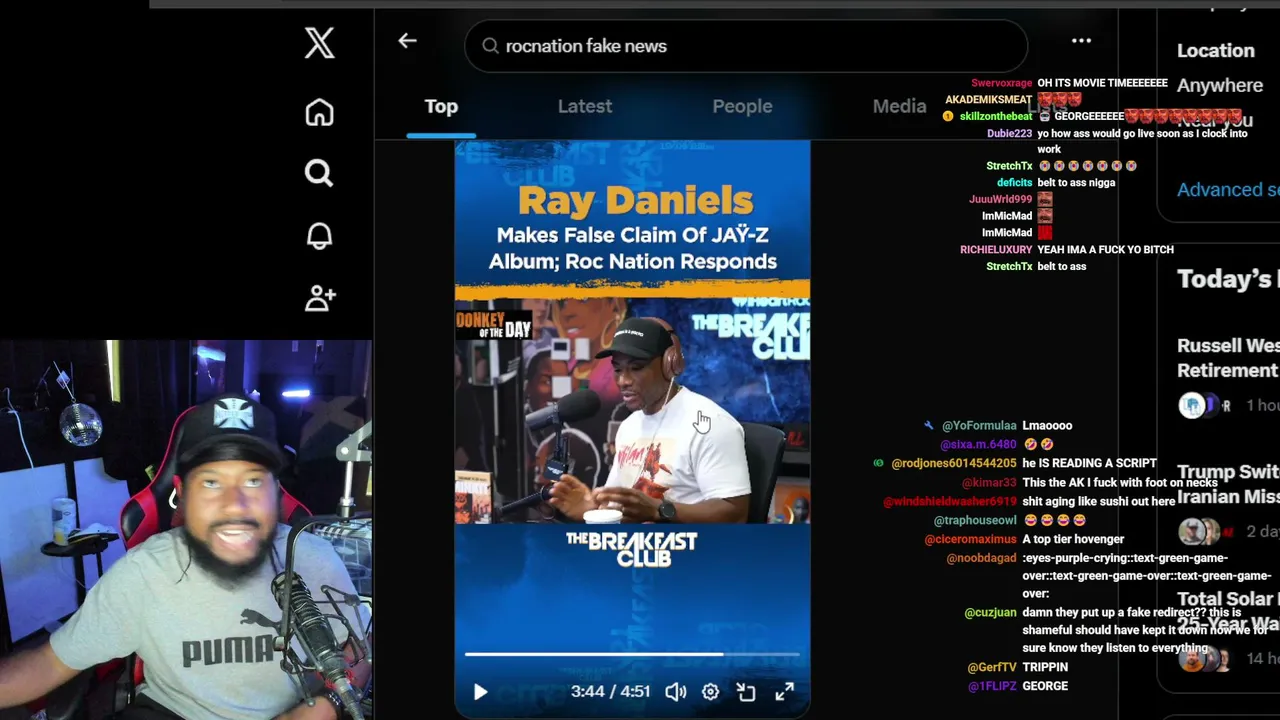
Task: Go to the Home feed icon
Action: [320, 112]
